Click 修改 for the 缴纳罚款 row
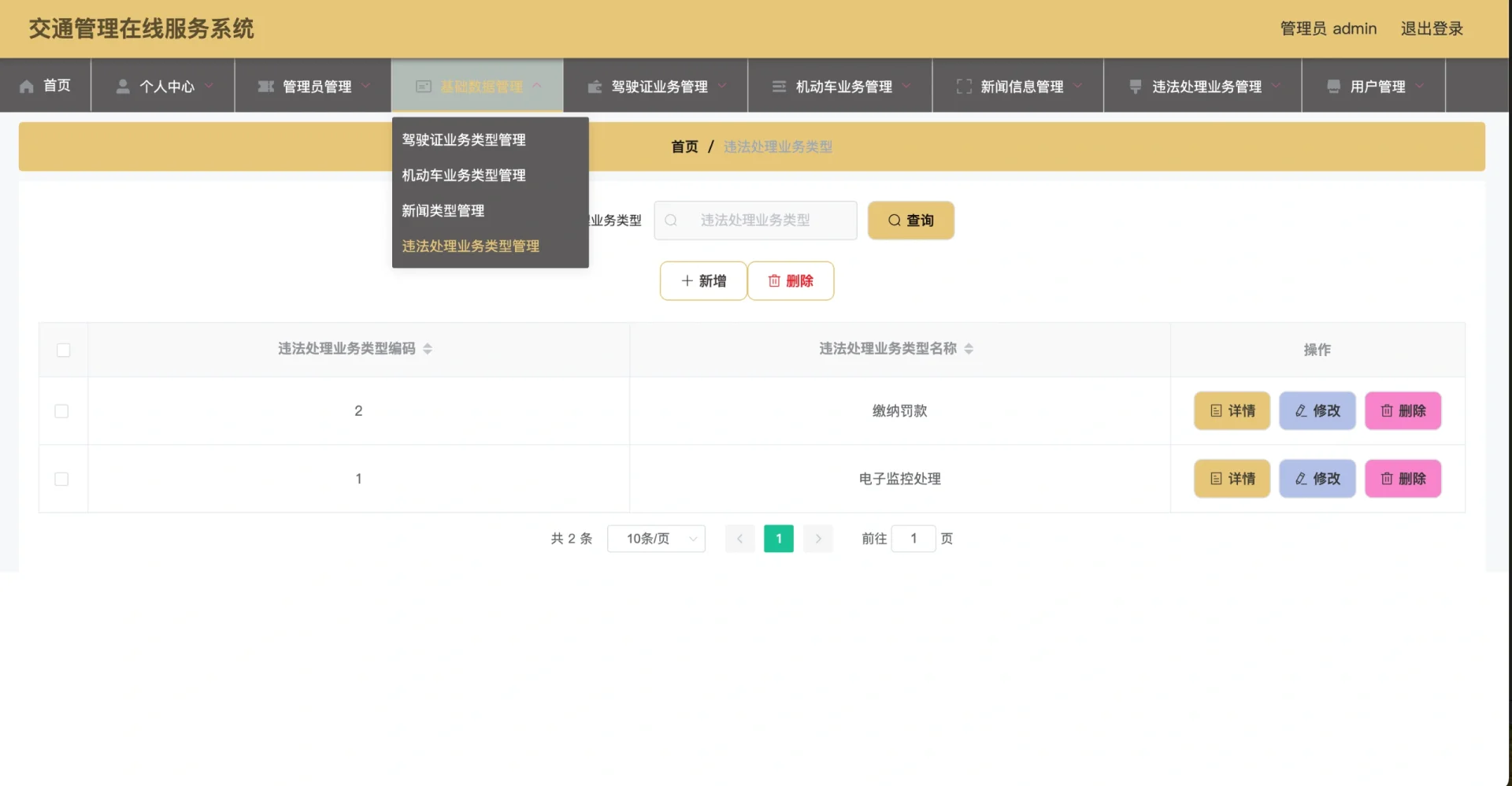This screenshot has height=786, width=1512. click(x=1317, y=411)
